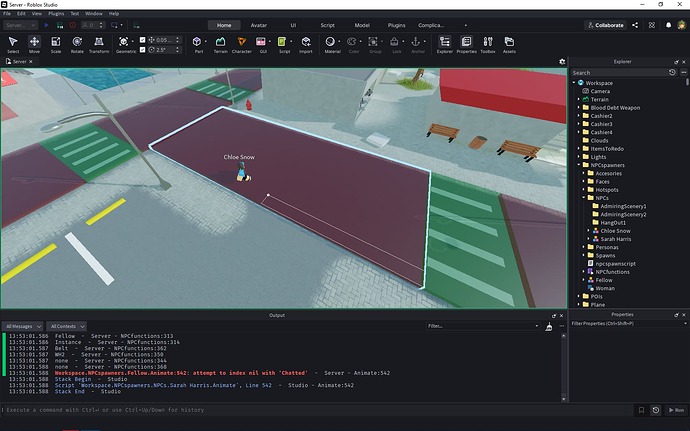Viewport: 690px width, 431px height.
Task: Collapse the NPCspawners folder
Action: [x=579, y=165]
